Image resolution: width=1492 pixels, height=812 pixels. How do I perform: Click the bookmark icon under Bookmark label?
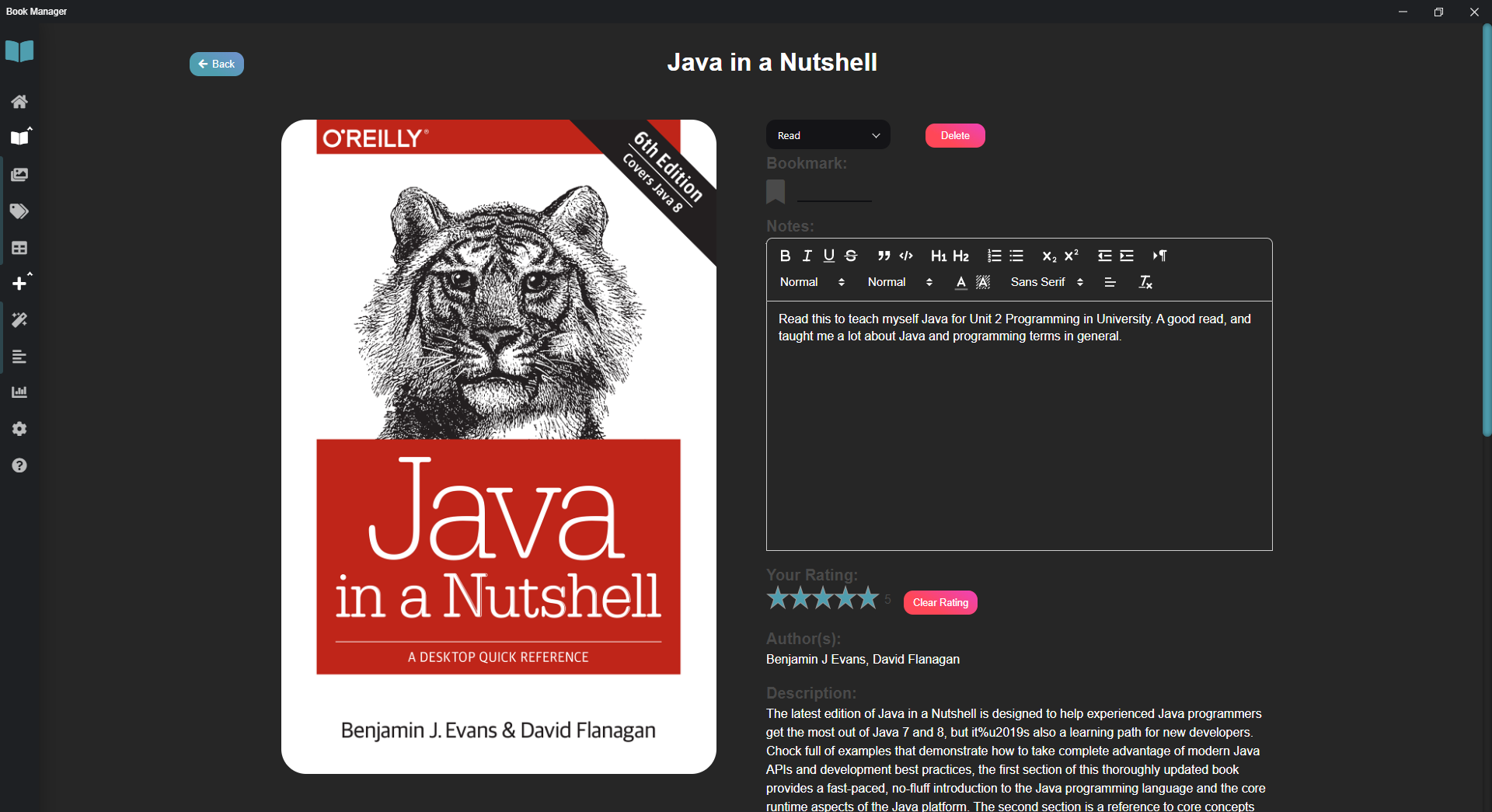(776, 191)
